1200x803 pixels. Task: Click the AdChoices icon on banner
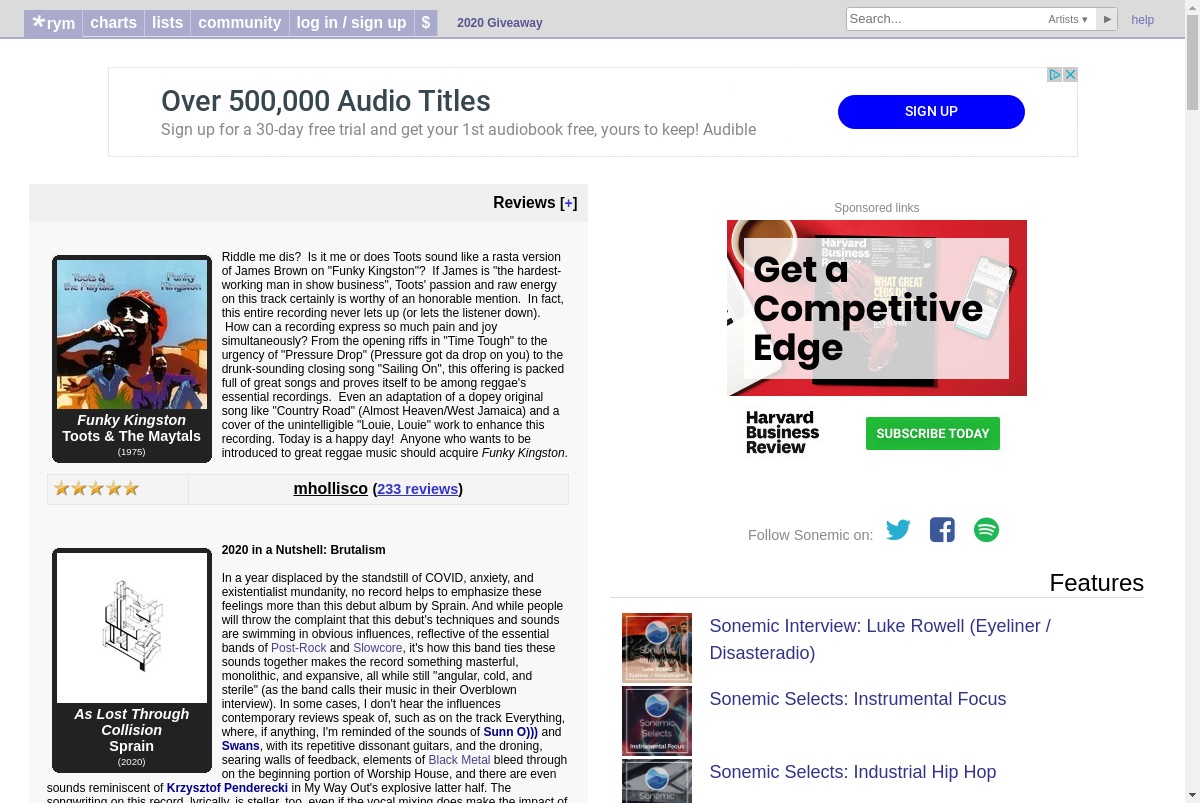[x=1054, y=75]
